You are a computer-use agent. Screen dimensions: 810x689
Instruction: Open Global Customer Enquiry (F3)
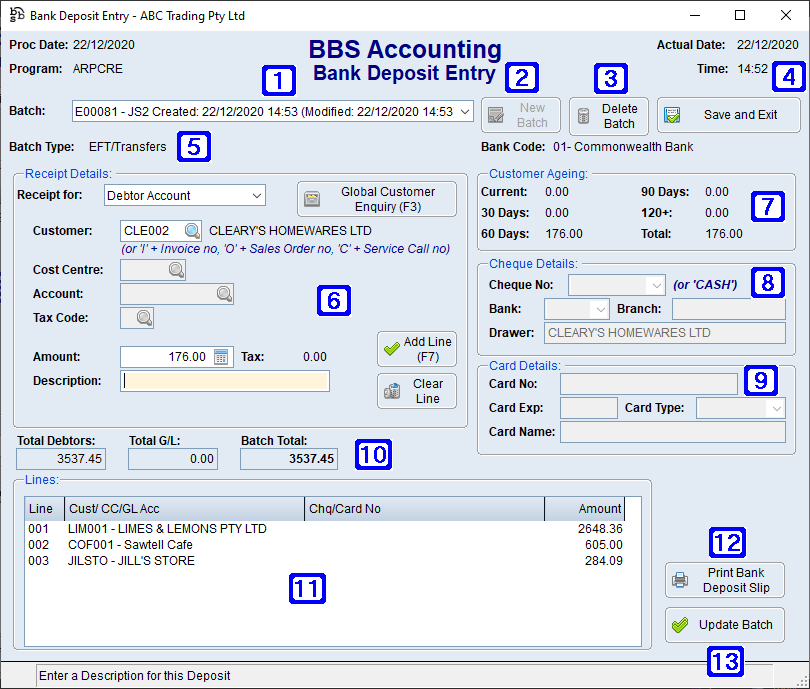pyautogui.click(x=376, y=198)
